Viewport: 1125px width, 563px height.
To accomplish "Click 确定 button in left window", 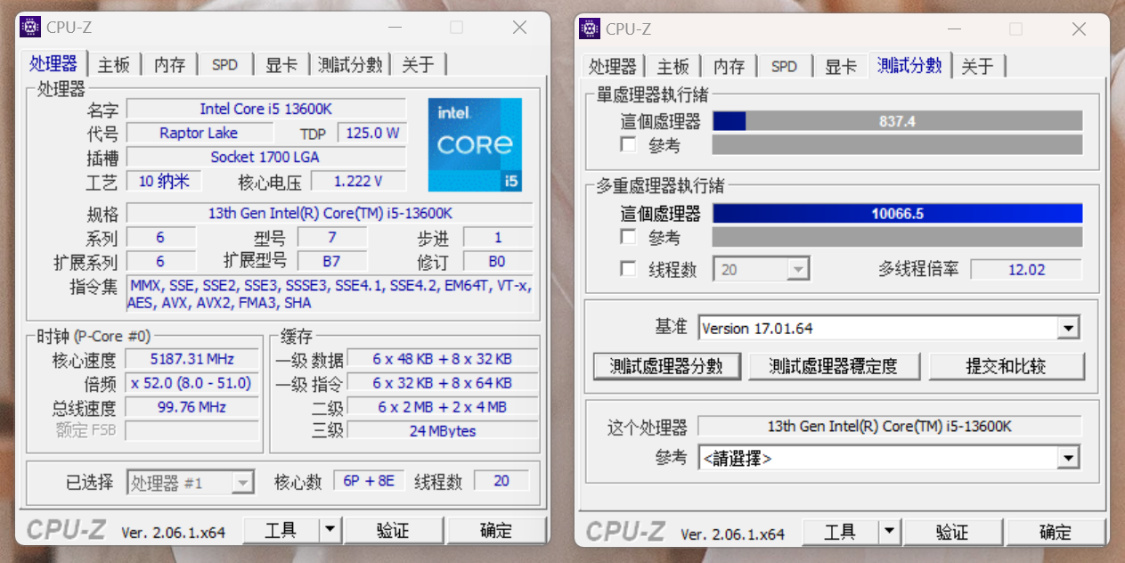I will [496, 530].
